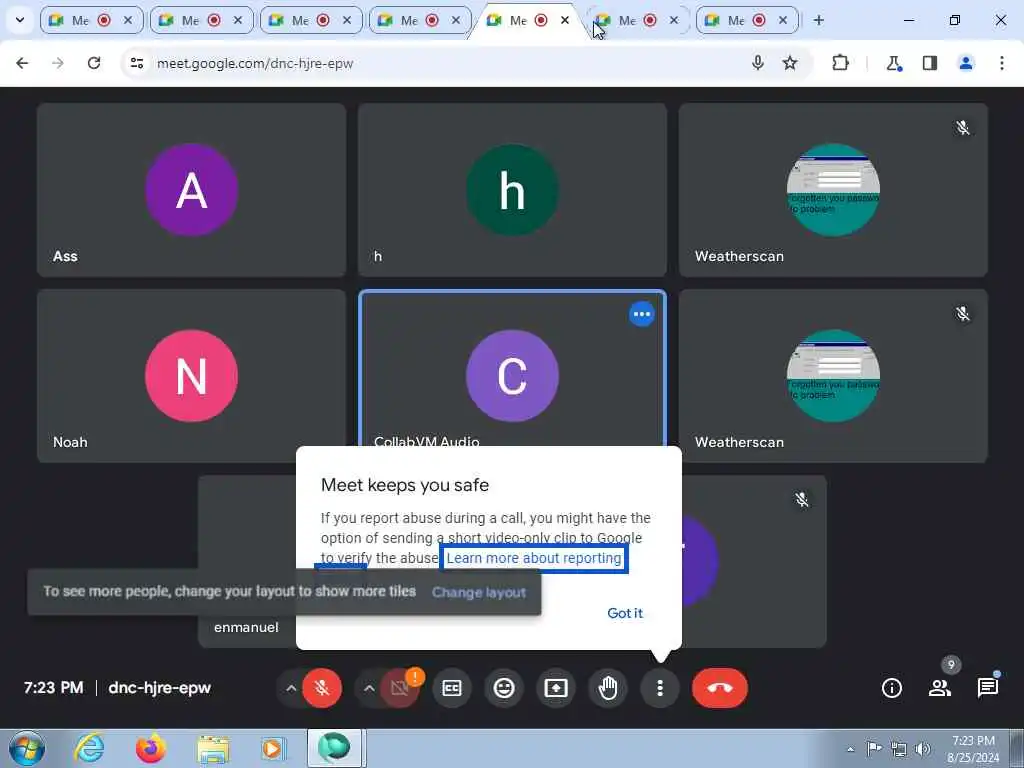Go back with browser back arrow
This screenshot has height=768, width=1024.
point(22,63)
